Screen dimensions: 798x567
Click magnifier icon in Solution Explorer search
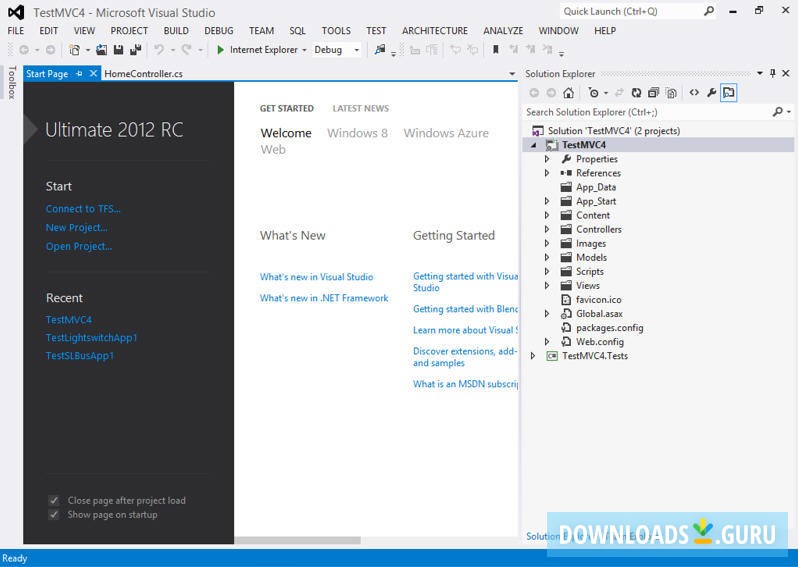778,111
